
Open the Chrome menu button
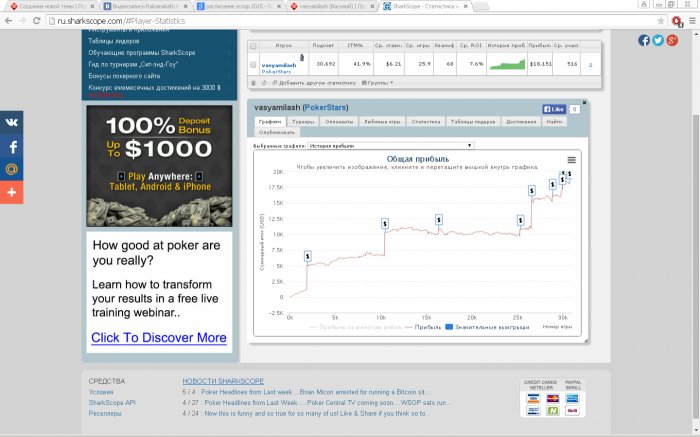692,21
